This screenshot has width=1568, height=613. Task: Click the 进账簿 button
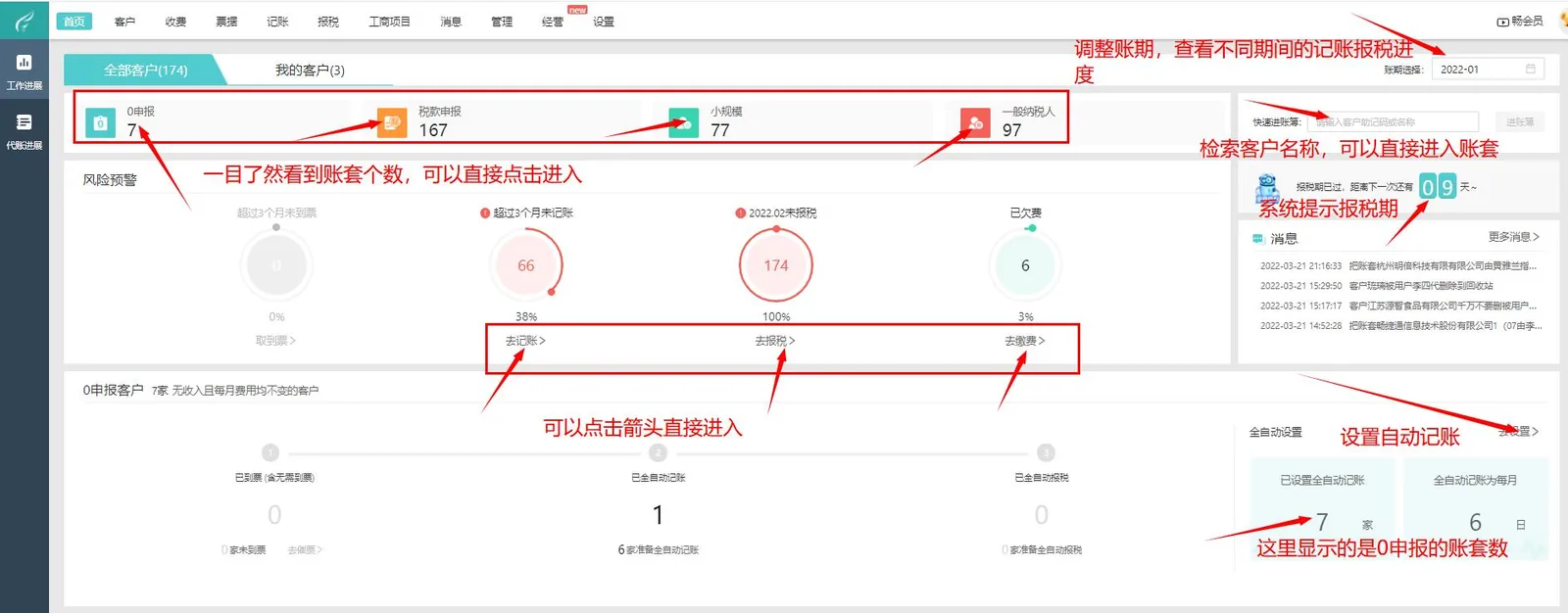(x=1520, y=121)
